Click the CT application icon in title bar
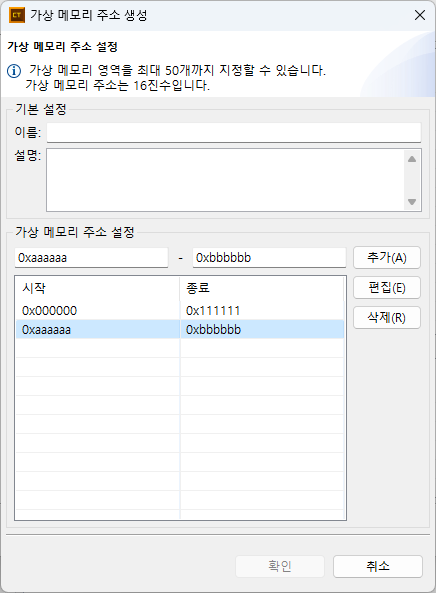Viewport: 436px width, 593px height. click(17, 16)
